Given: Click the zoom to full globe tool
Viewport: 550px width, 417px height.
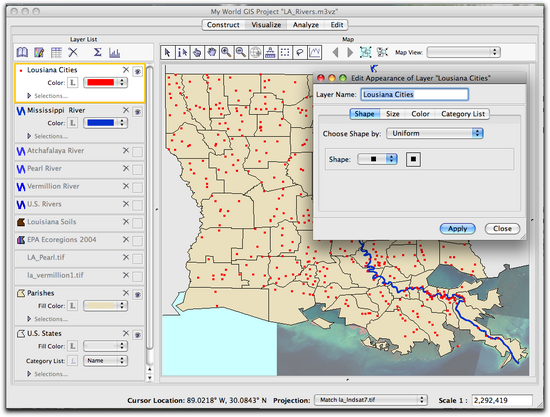Looking at the screenshot, I should (x=256, y=53).
